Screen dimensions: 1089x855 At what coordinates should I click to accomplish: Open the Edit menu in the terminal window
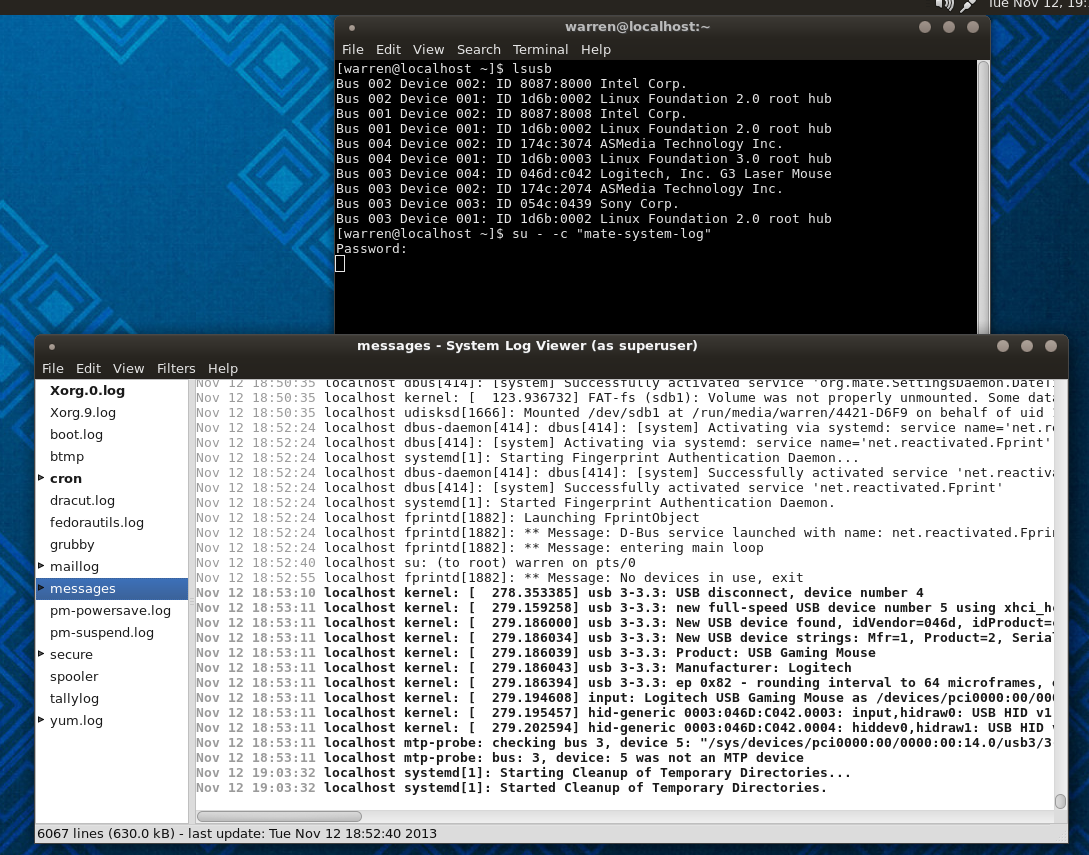coord(388,49)
